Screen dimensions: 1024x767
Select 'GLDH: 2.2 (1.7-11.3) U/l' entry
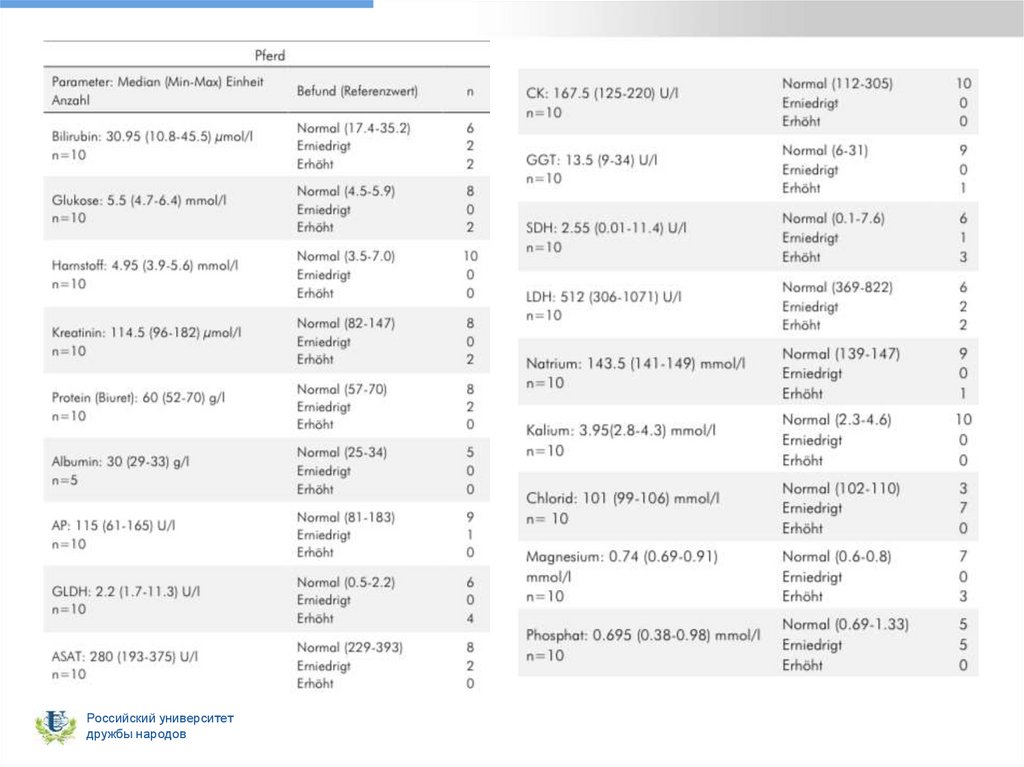coord(126,591)
